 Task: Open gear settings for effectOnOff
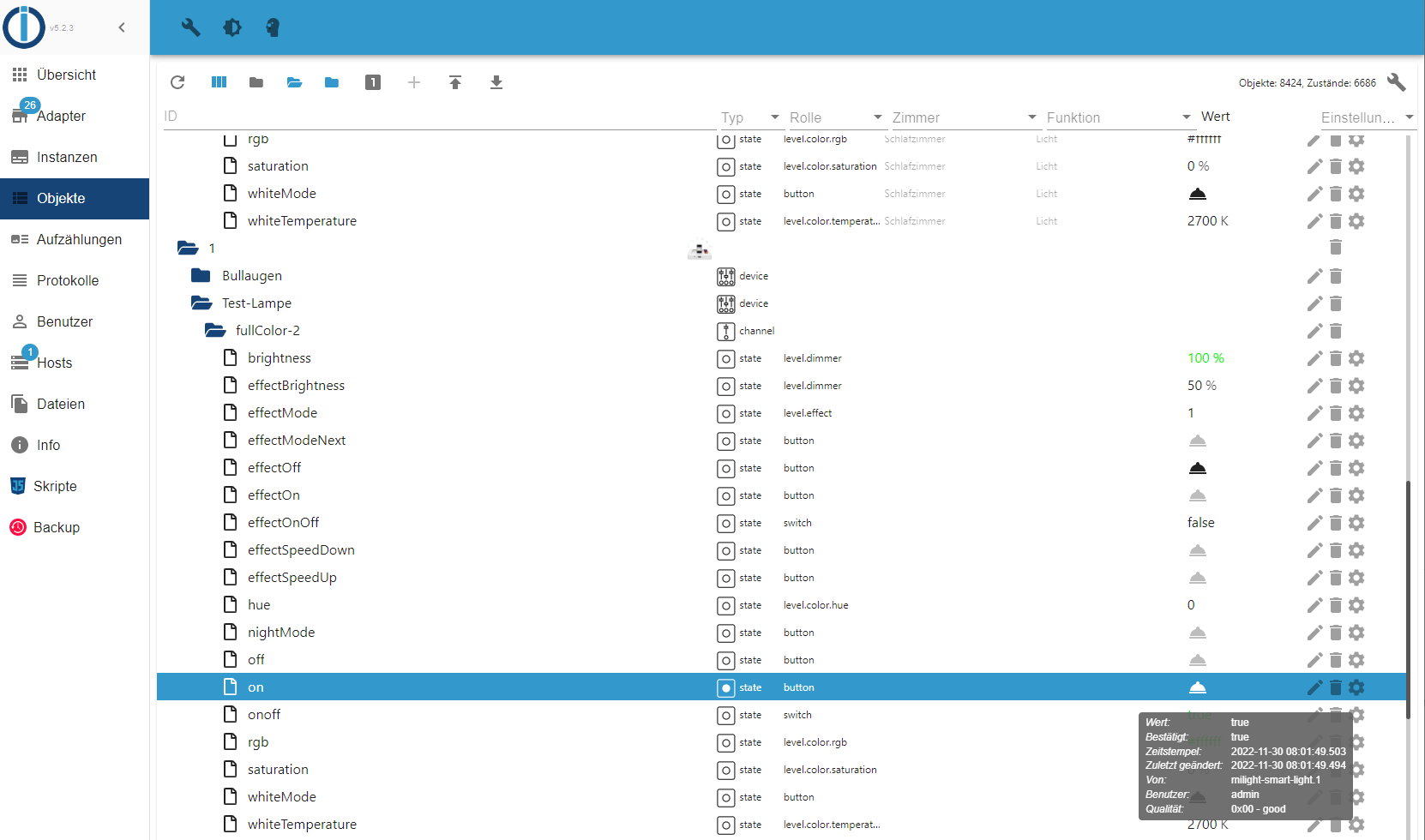(1356, 523)
